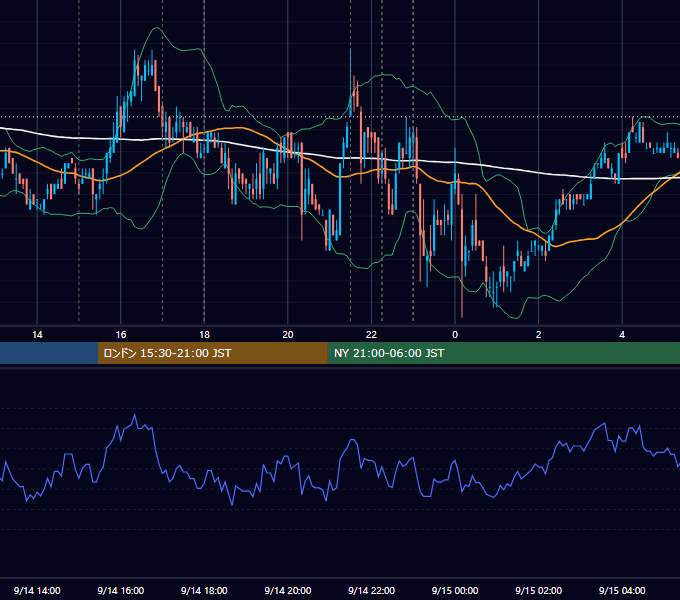The height and width of the screenshot is (600, 680).
Task: Click the 9/15 02:00 time label
Action: click(539, 590)
